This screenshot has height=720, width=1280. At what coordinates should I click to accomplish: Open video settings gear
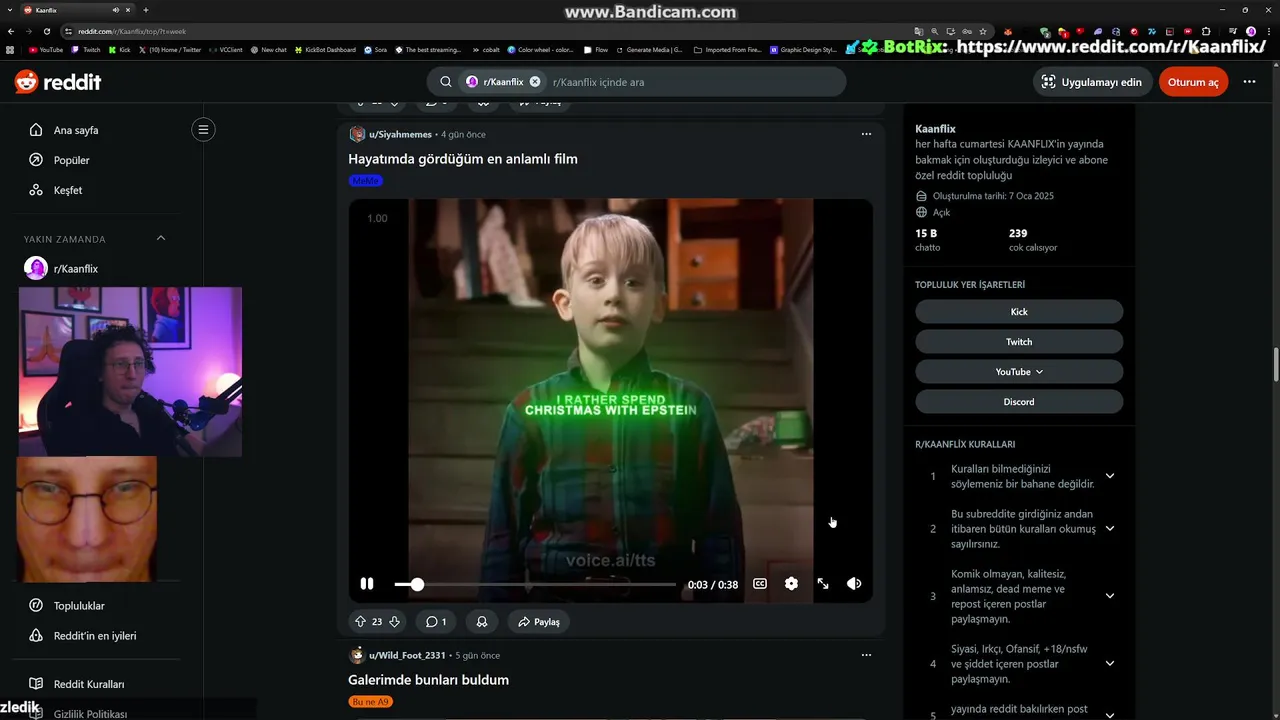(x=791, y=584)
